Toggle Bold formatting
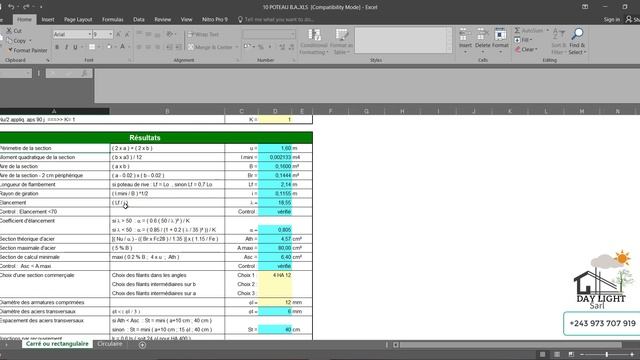Image resolution: width=640 pixels, height=360 pixels. coord(57,47)
